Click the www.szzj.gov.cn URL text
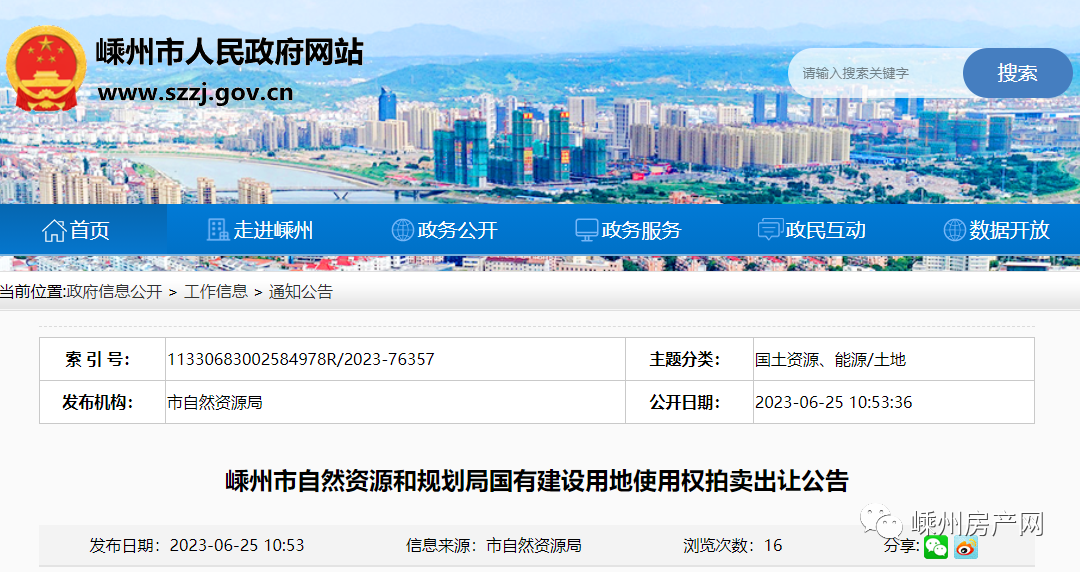 click(x=196, y=92)
